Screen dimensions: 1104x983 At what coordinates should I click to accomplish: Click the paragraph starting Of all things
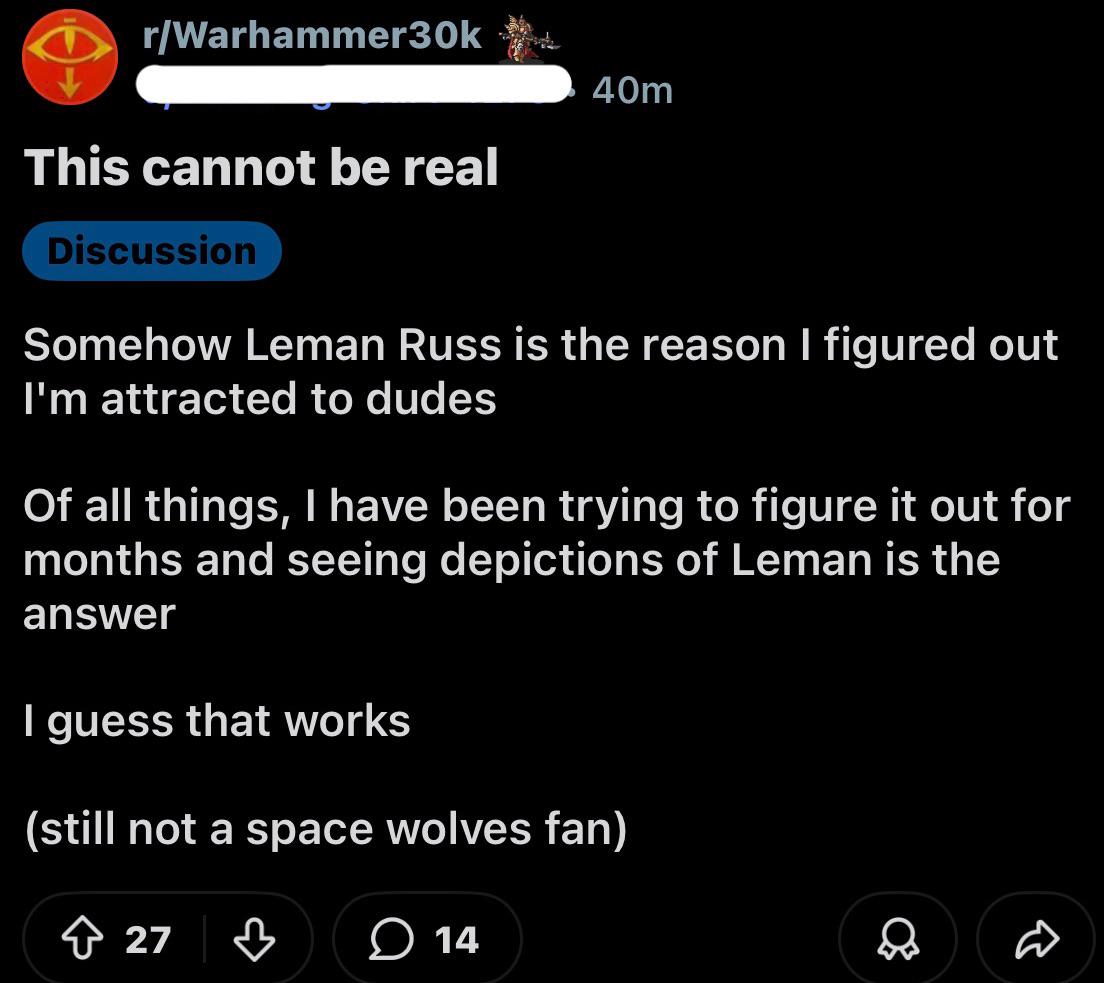click(545, 559)
